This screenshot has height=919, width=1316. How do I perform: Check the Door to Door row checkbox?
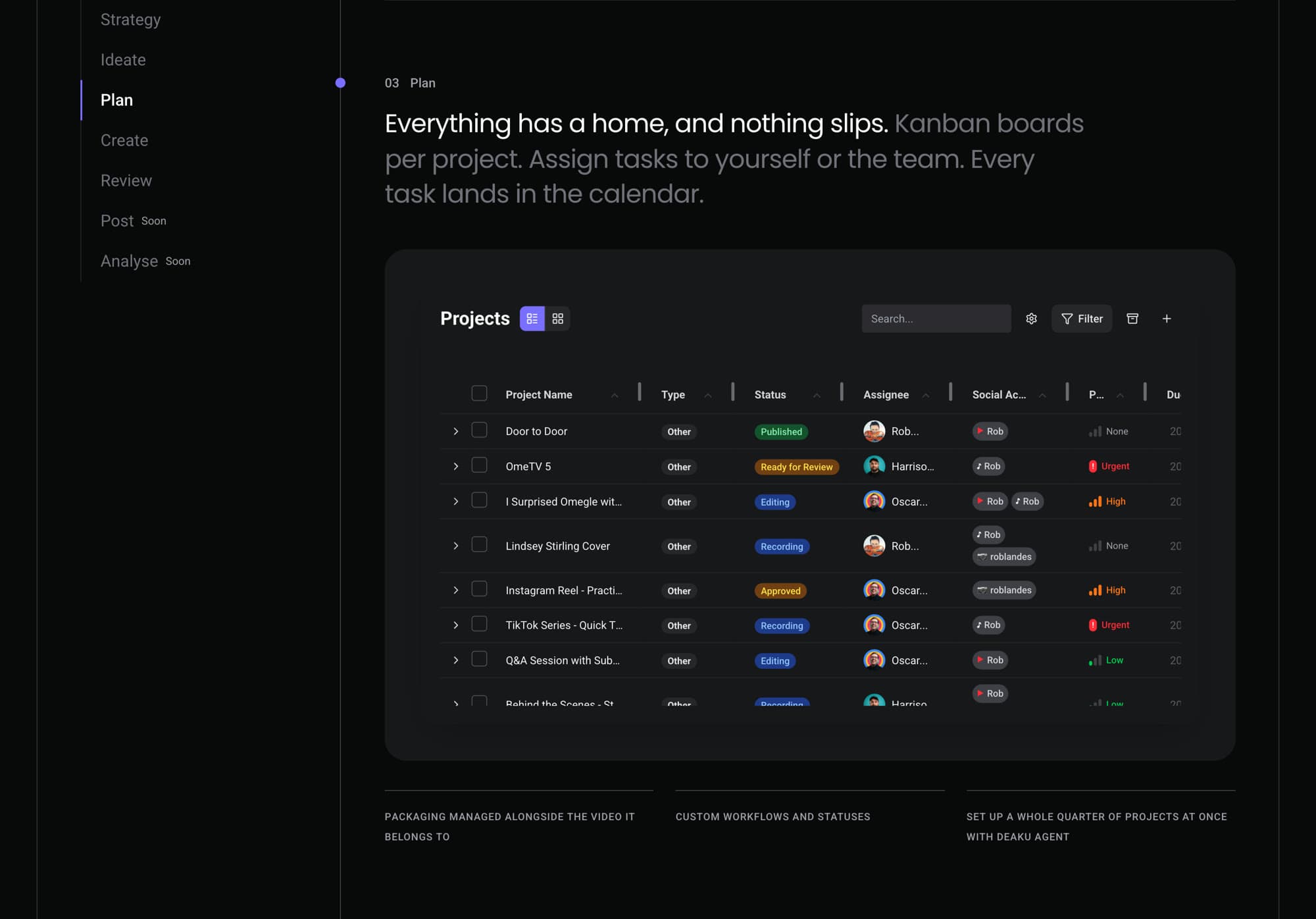(479, 430)
